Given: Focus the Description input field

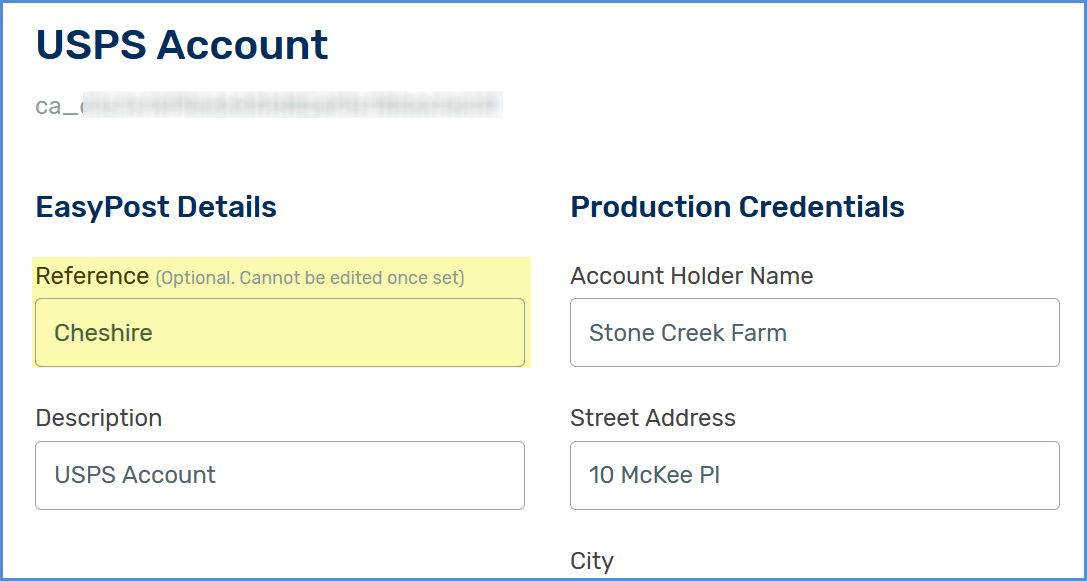Looking at the screenshot, I should [x=279, y=476].
